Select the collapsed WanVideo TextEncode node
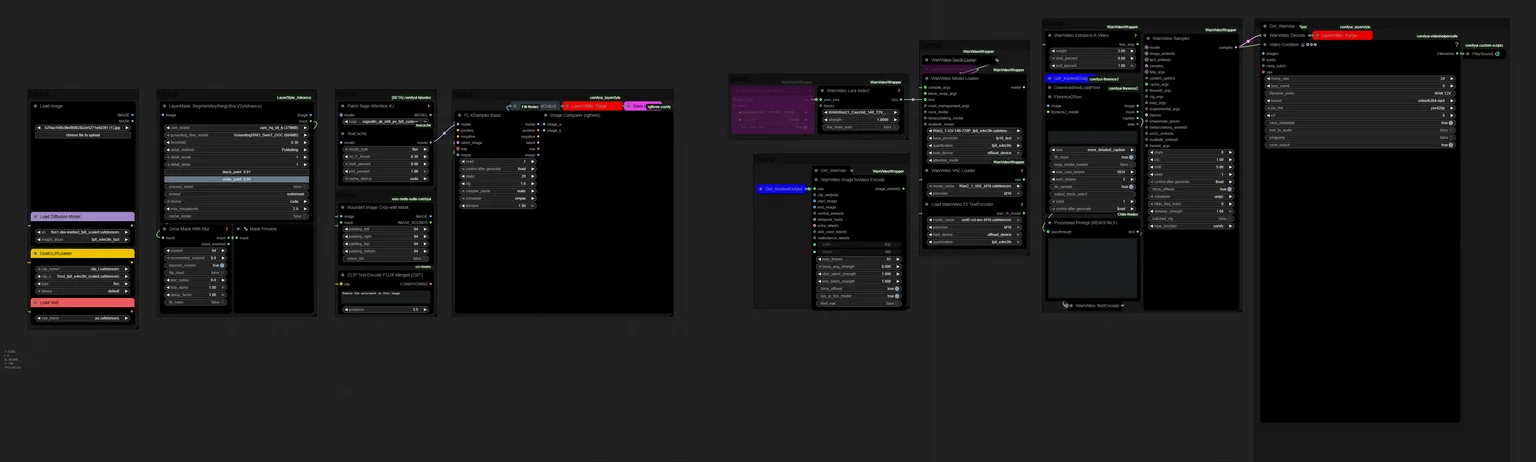Image resolution: width=1536 pixels, height=462 pixels. click(x=1098, y=305)
